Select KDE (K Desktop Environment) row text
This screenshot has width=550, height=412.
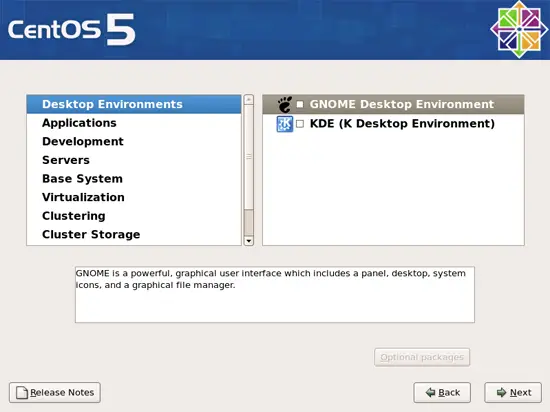402,123
